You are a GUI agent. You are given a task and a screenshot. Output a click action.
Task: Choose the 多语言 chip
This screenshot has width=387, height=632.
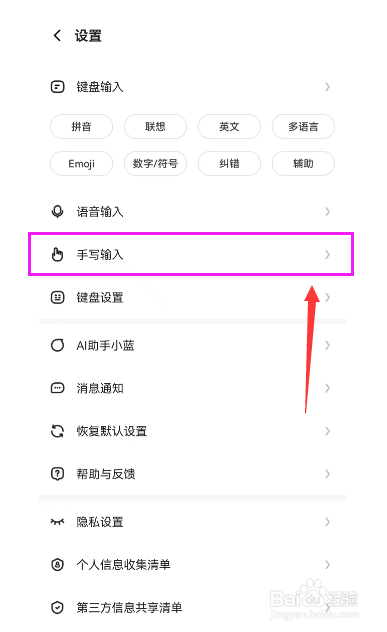click(303, 127)
